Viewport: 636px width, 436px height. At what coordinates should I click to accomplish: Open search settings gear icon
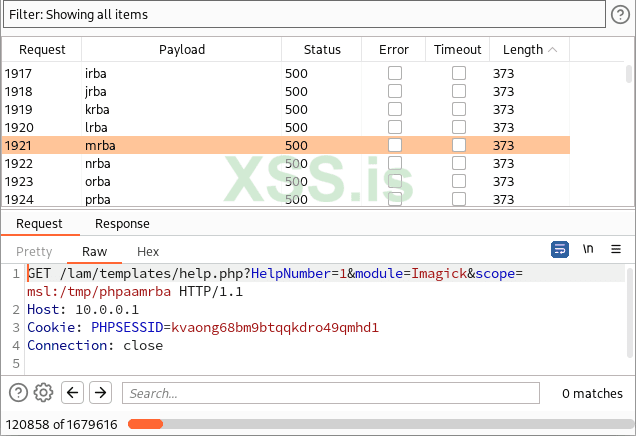[43, 393]
